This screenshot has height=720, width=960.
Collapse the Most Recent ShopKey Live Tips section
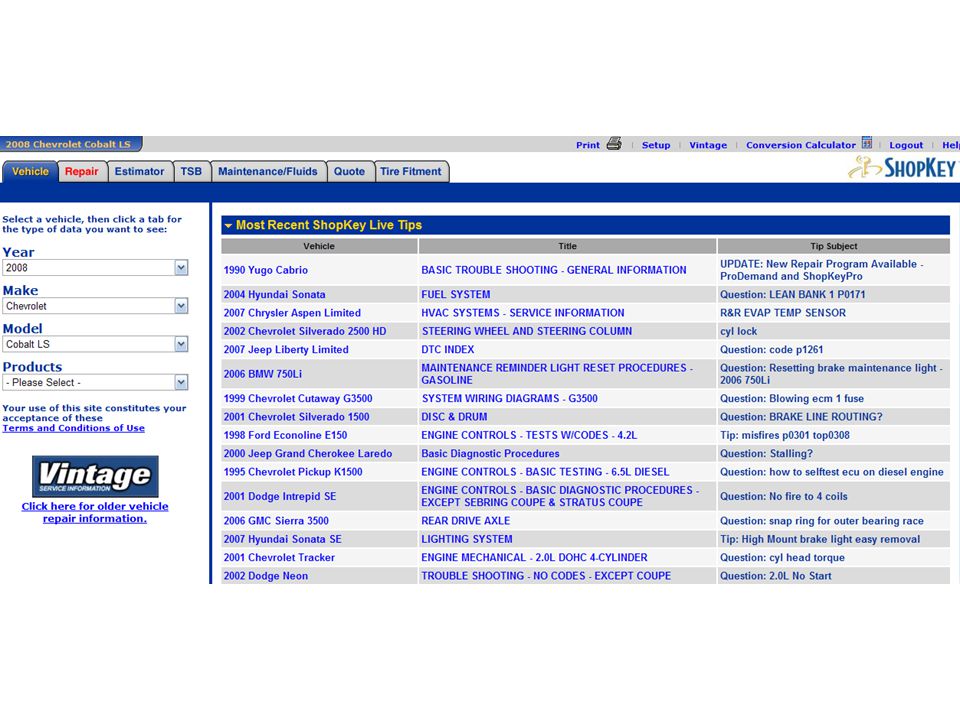(228, 225)
